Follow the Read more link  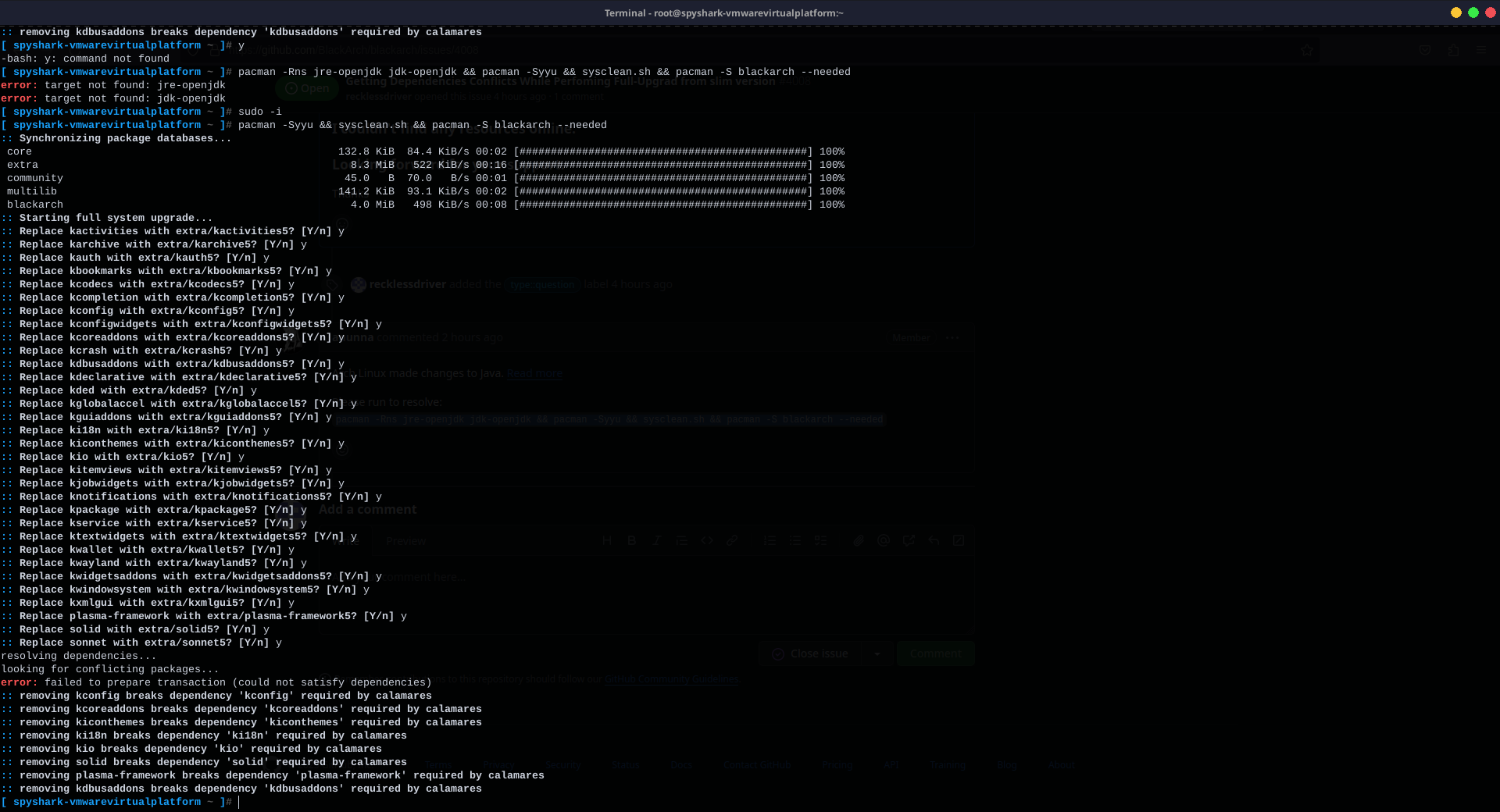point(534,373)
